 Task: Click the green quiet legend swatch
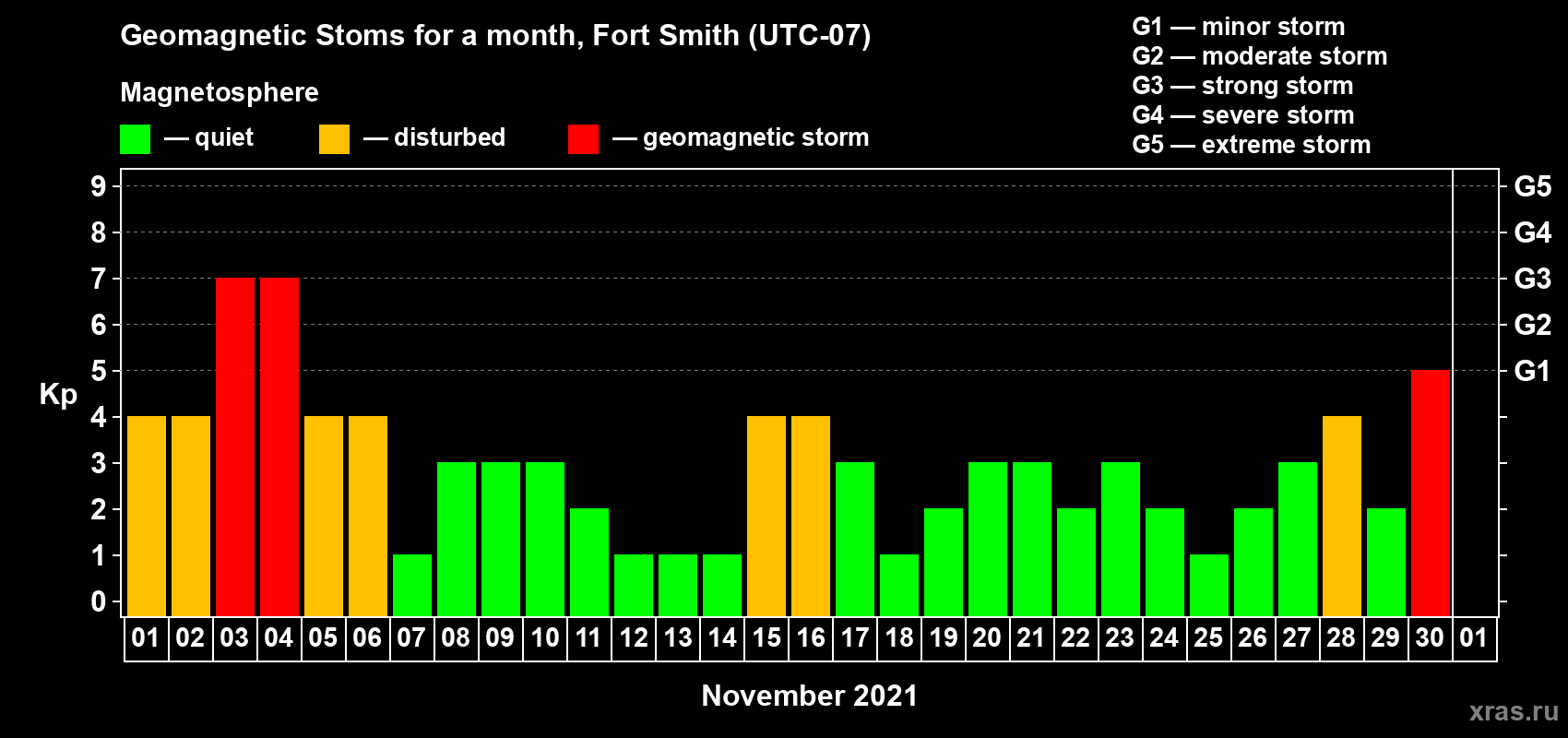[135, 139]
